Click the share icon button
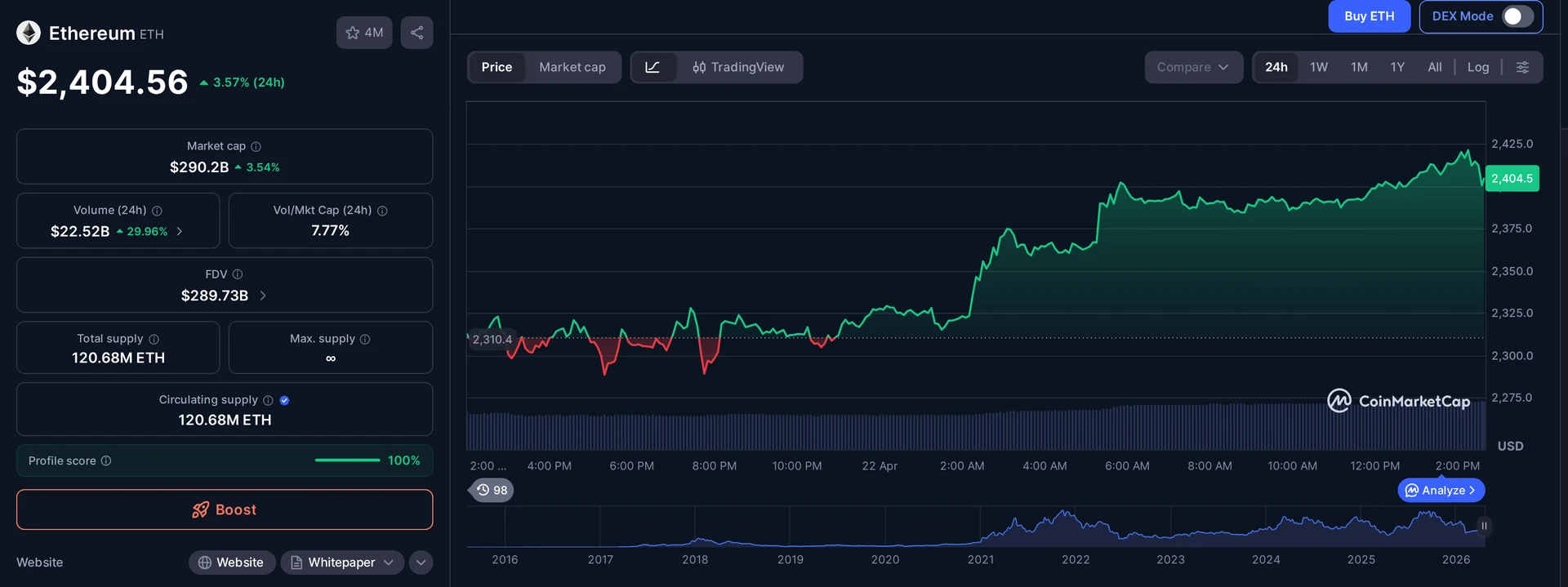Screen dimensions: 1568x587 (416, 33)
